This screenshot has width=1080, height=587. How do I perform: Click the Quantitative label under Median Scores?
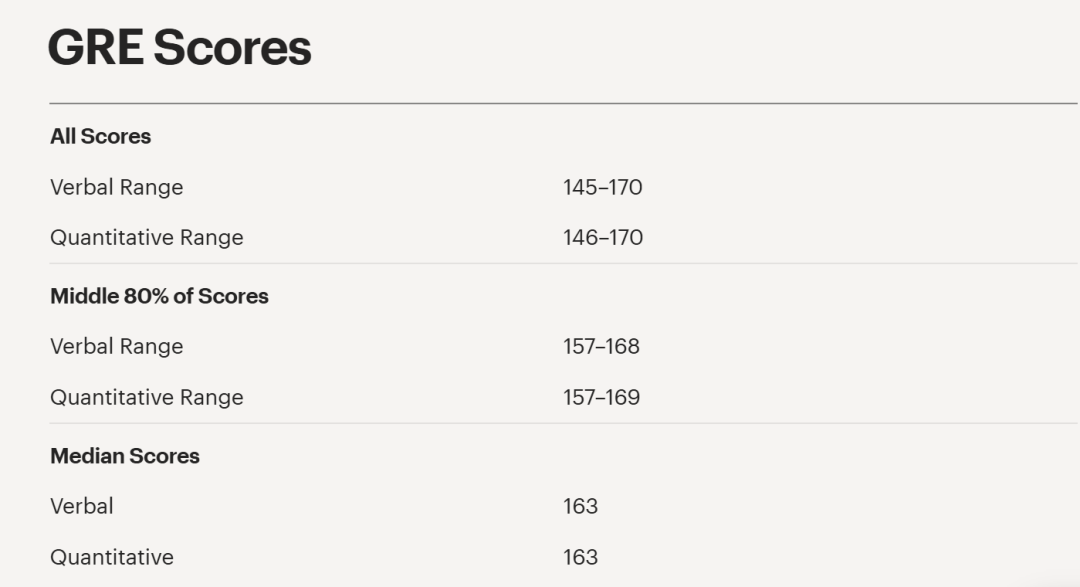[111, 557]
